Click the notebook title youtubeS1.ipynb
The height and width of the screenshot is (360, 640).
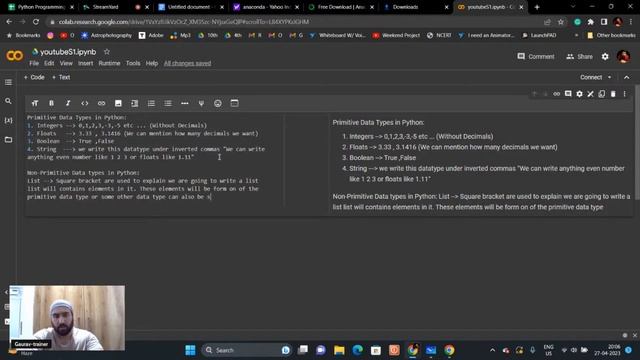[x=68, y=52]
